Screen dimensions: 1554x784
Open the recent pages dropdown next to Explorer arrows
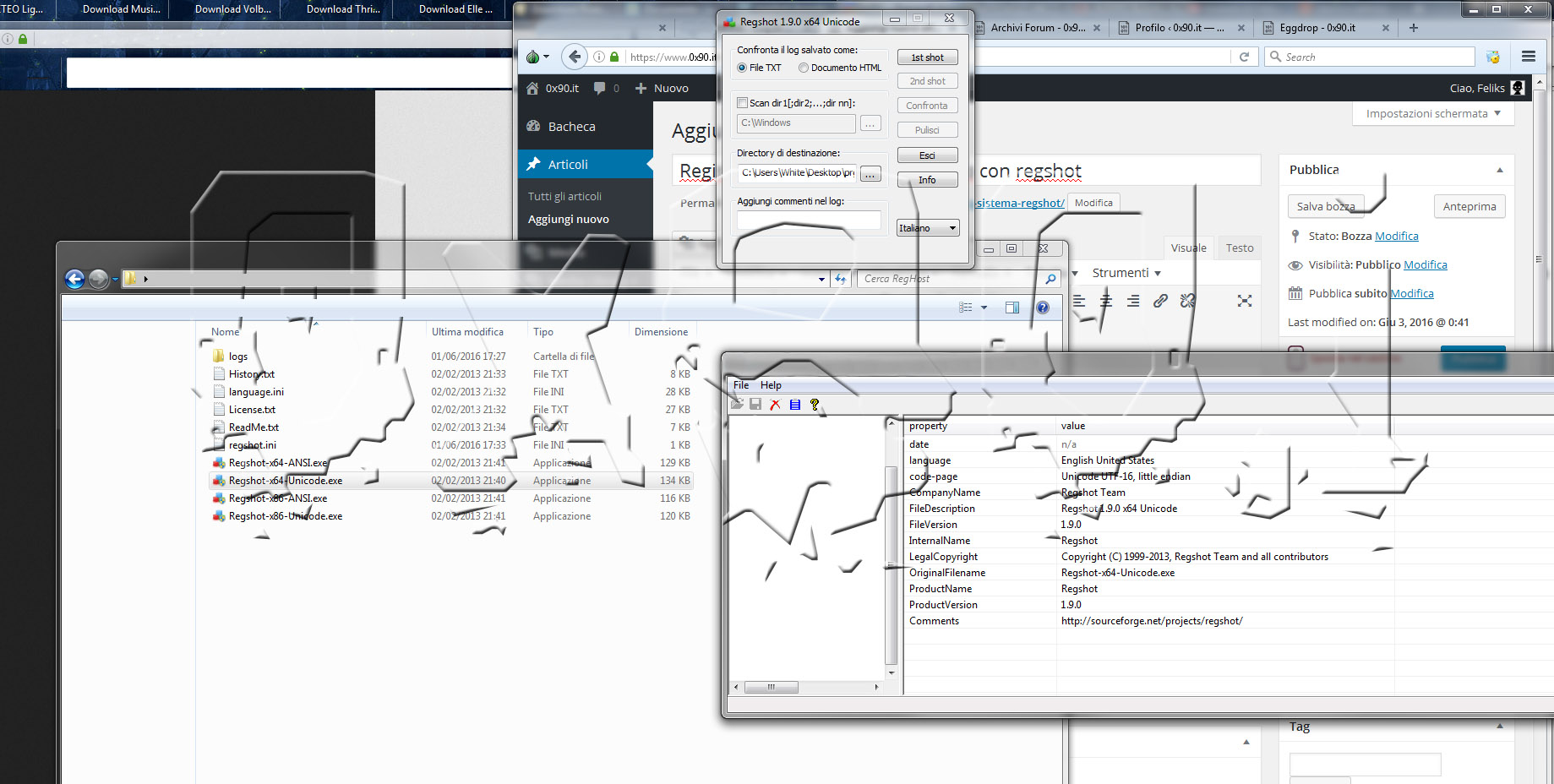[115, 279]
